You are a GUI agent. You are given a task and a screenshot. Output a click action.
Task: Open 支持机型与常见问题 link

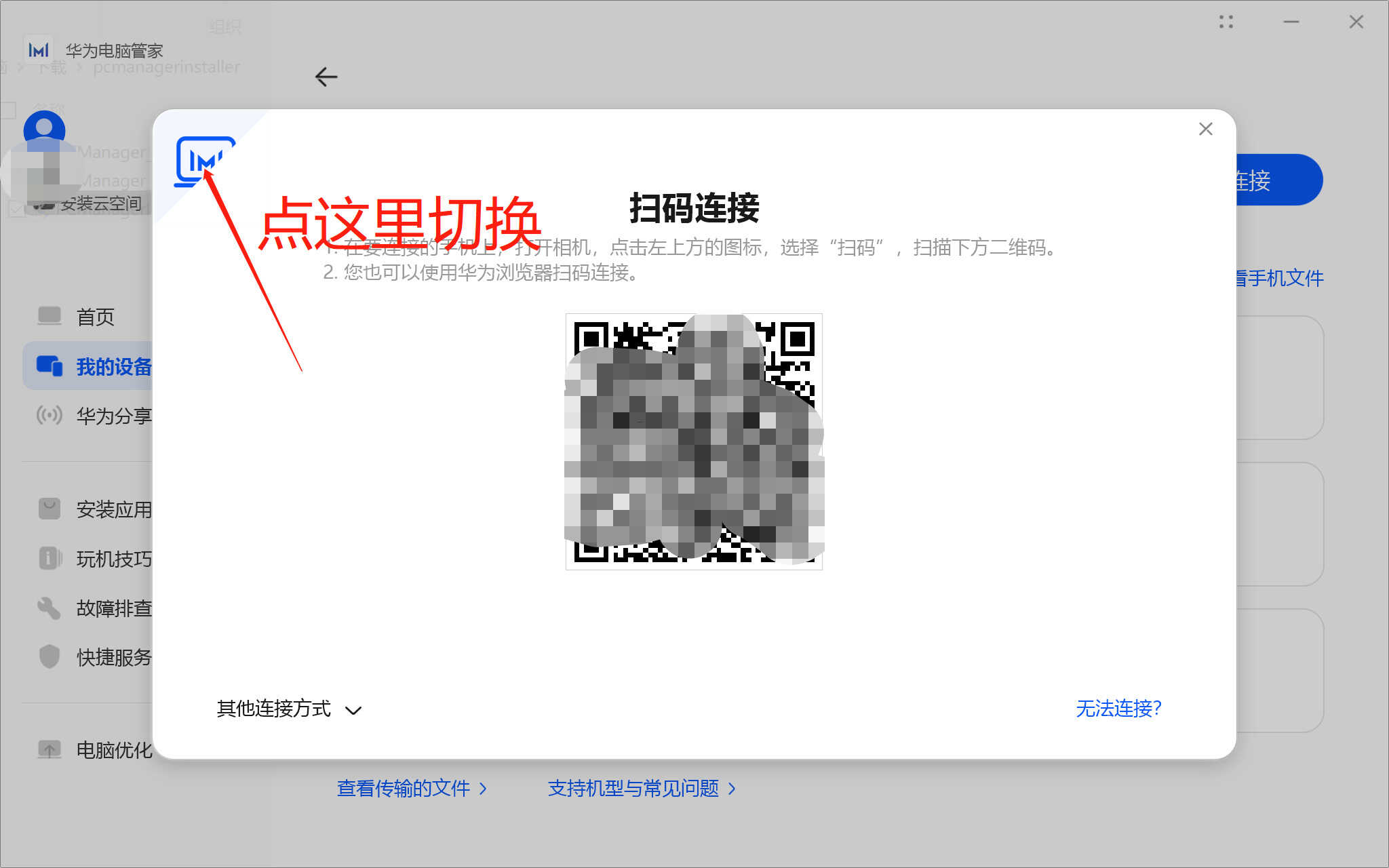(642, 788)
